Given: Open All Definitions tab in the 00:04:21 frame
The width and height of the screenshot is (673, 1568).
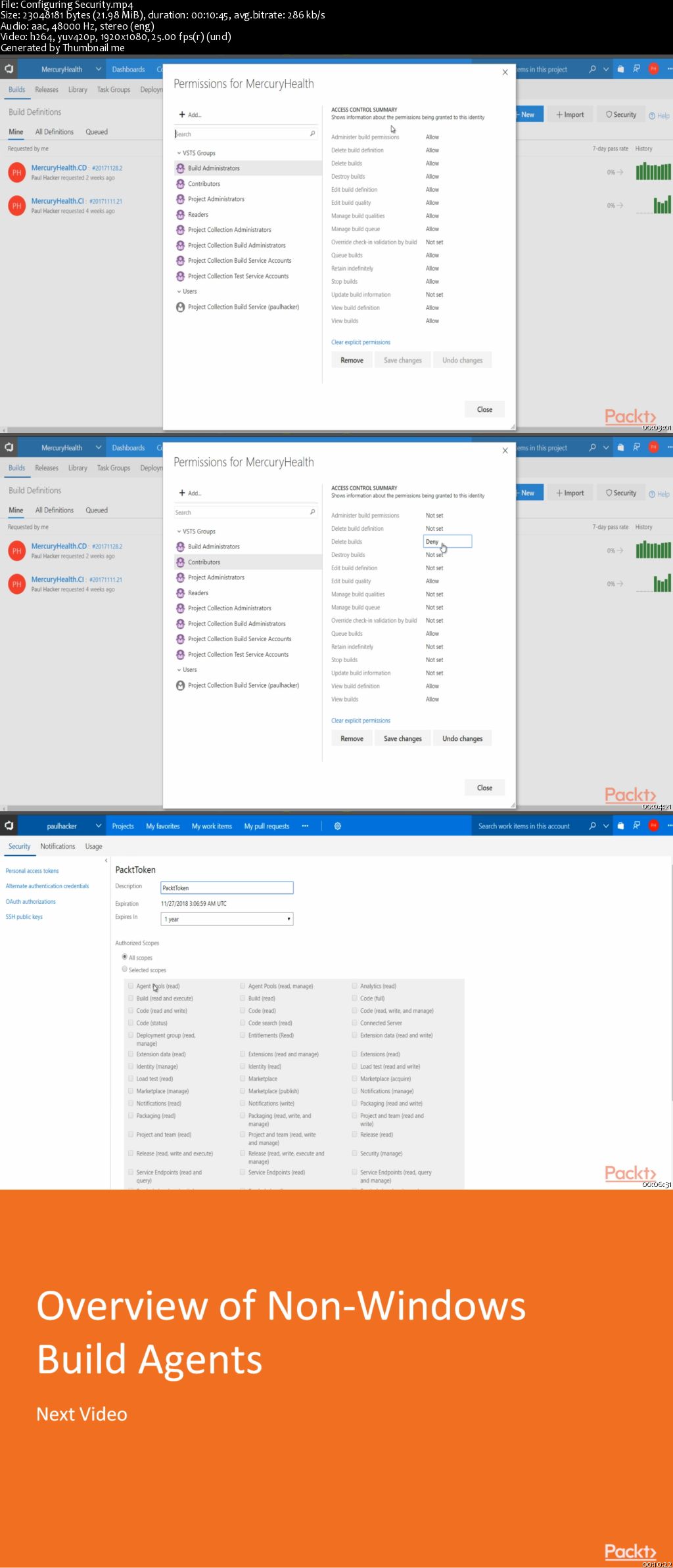Looking at the screenshot, I should tap(55, 510).
